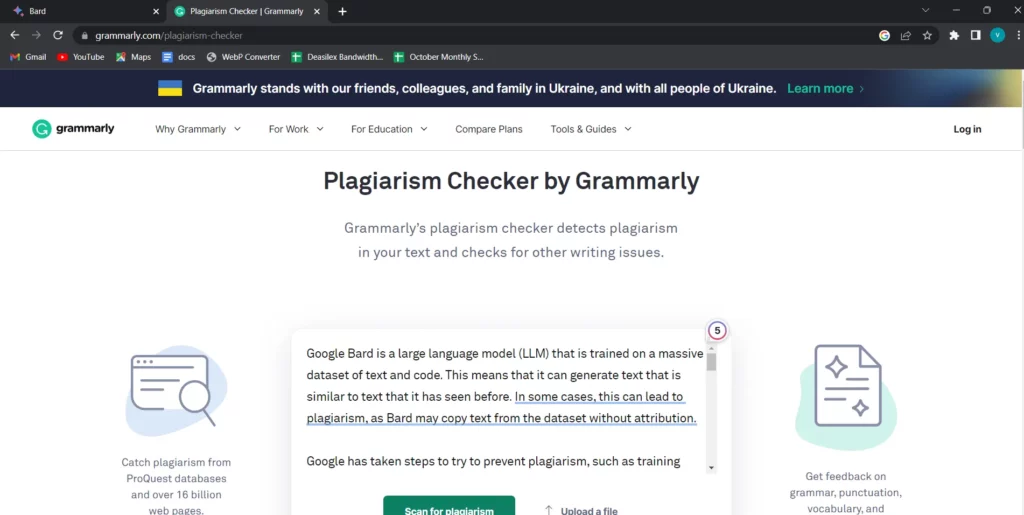
Task: Select the Plagiarism Checker Grammarly tab
Action: (x=246, y=11)
